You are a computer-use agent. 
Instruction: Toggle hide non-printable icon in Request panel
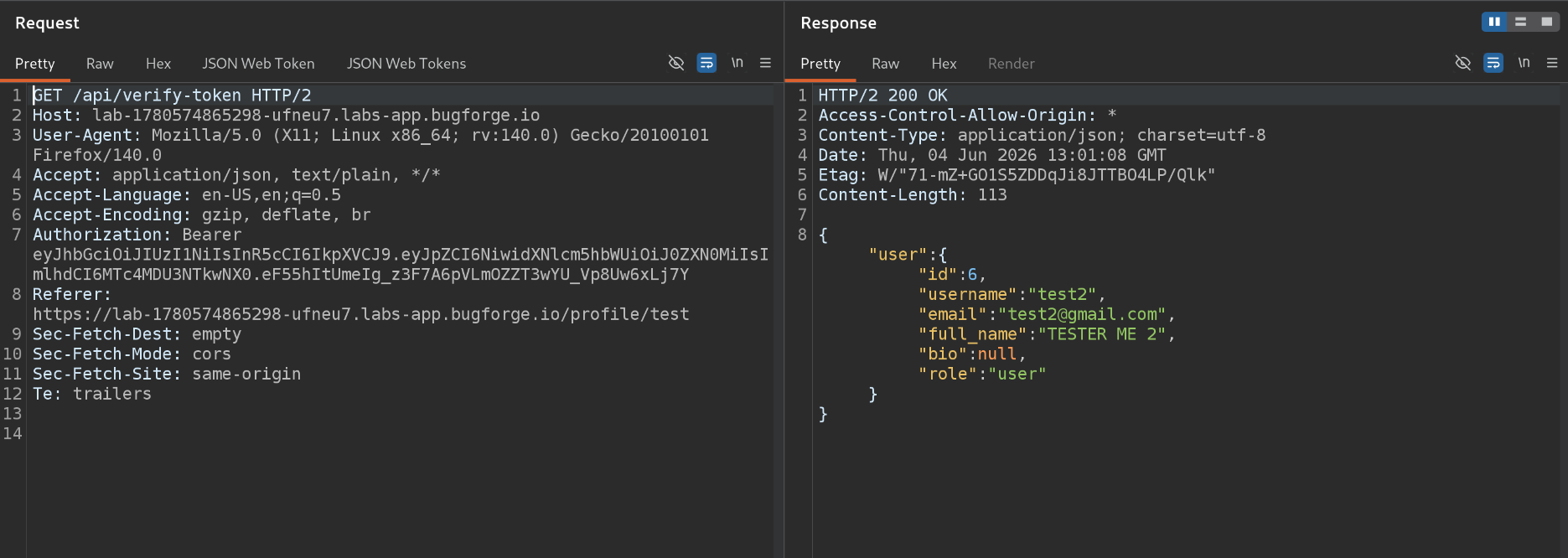[676, 63]
